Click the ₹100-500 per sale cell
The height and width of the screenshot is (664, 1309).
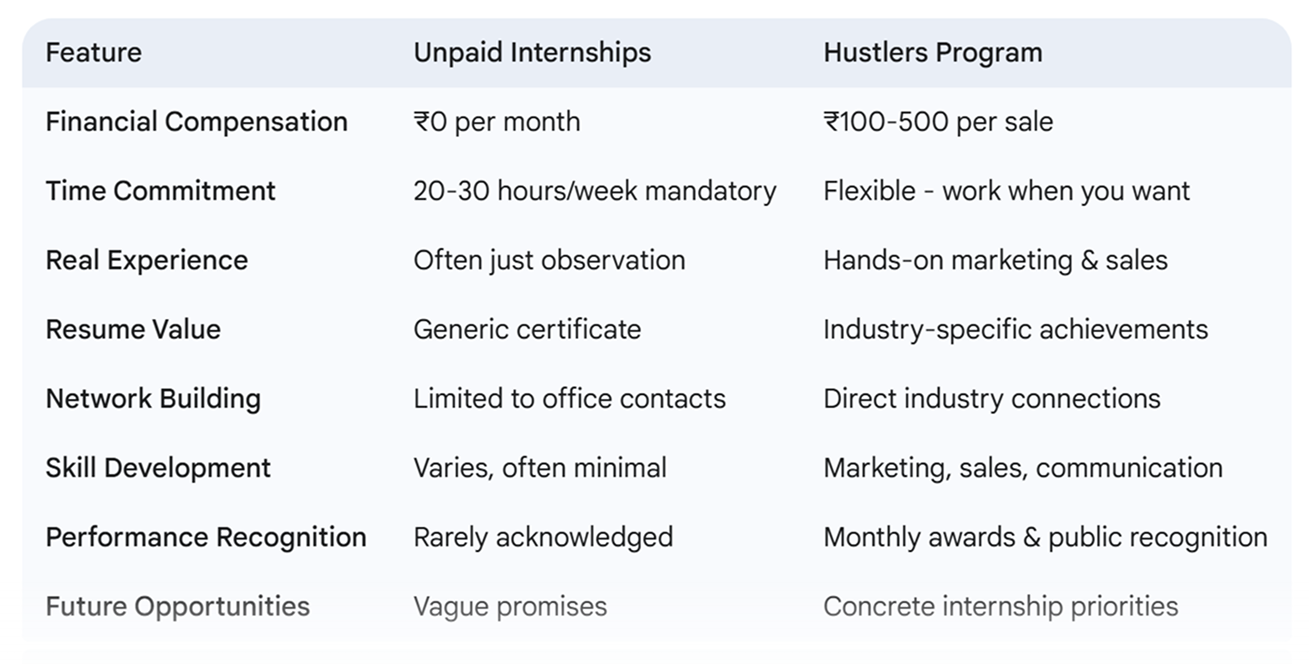tap(938, 122)
